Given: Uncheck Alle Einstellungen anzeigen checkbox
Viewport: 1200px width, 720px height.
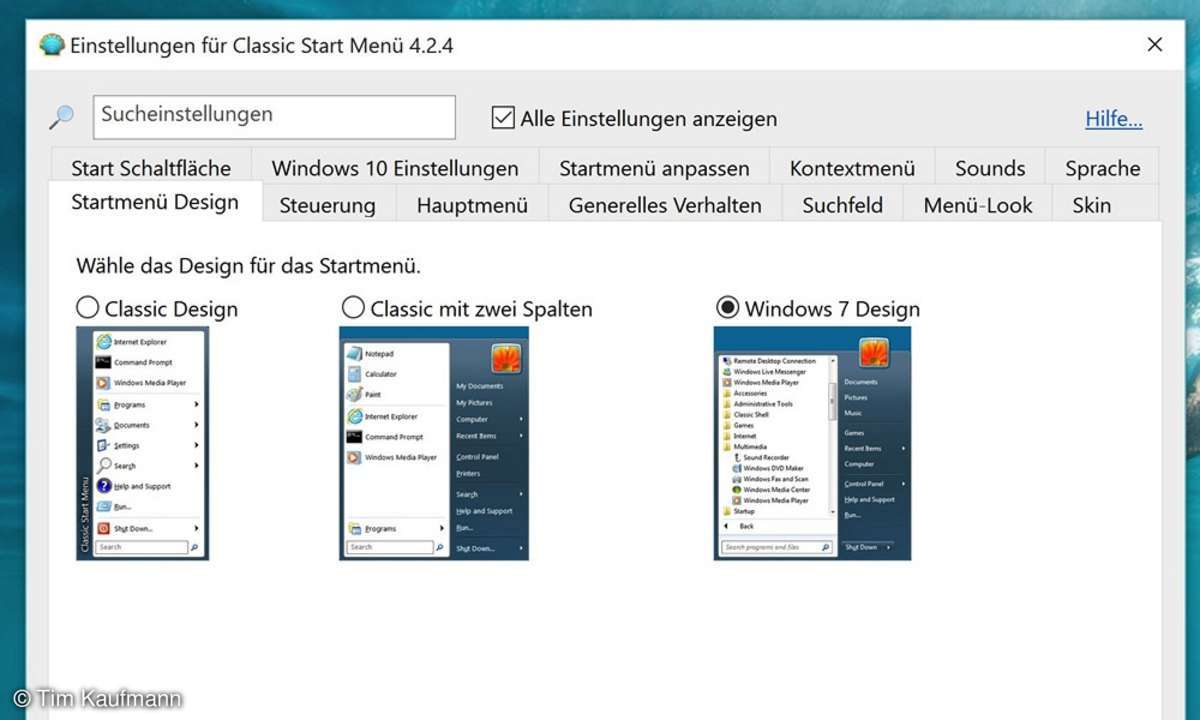Looking at the screenshot, I should point(503,118).
